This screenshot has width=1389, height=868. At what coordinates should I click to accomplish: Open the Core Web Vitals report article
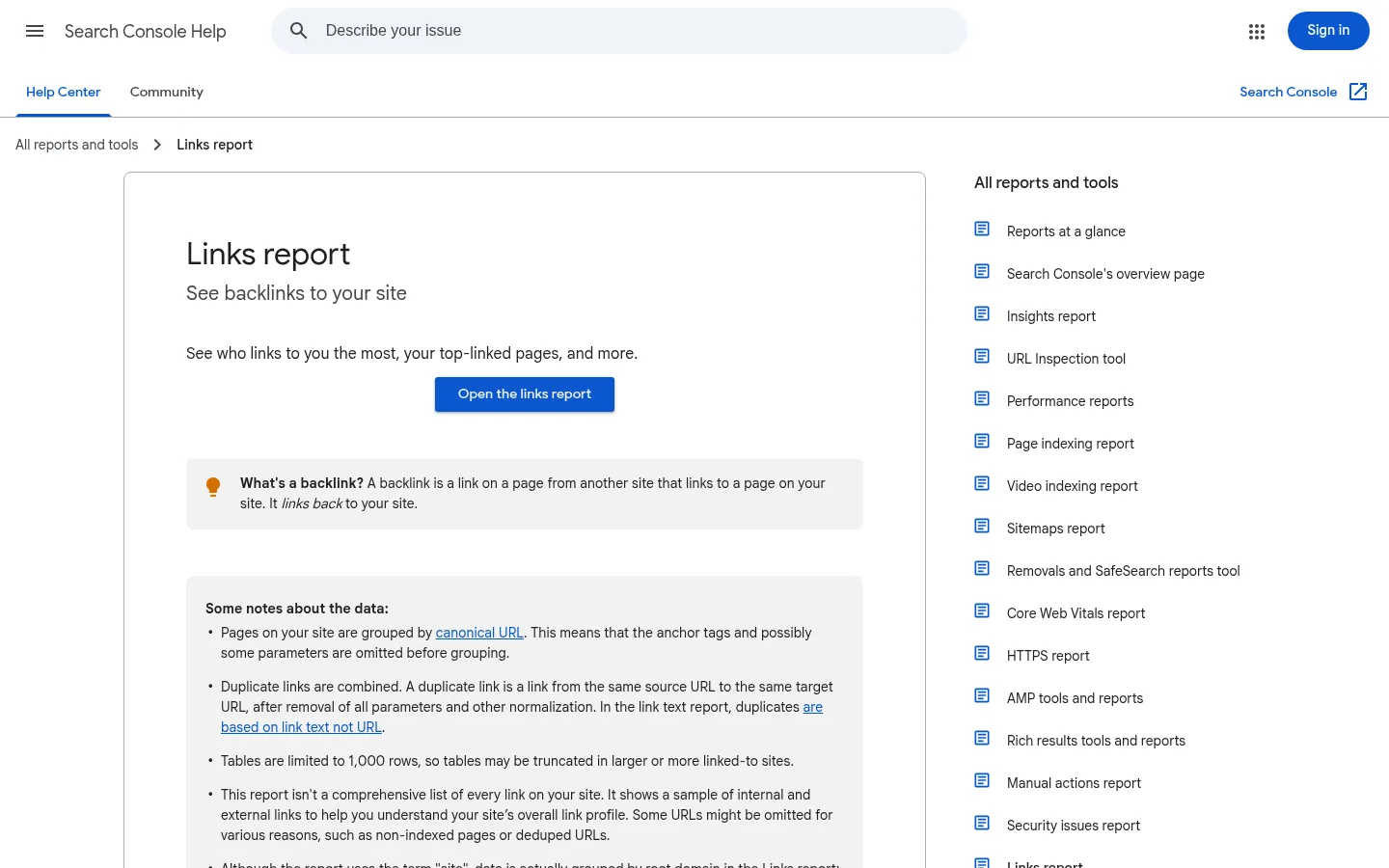(x=1076, y=613)
